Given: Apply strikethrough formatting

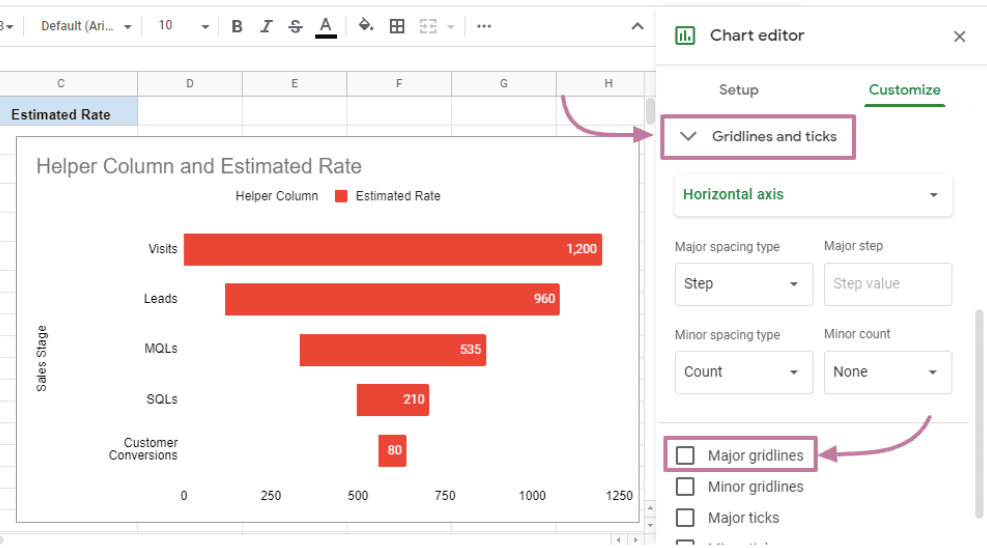Looking at the screenshot, I should tap(295, 26).
